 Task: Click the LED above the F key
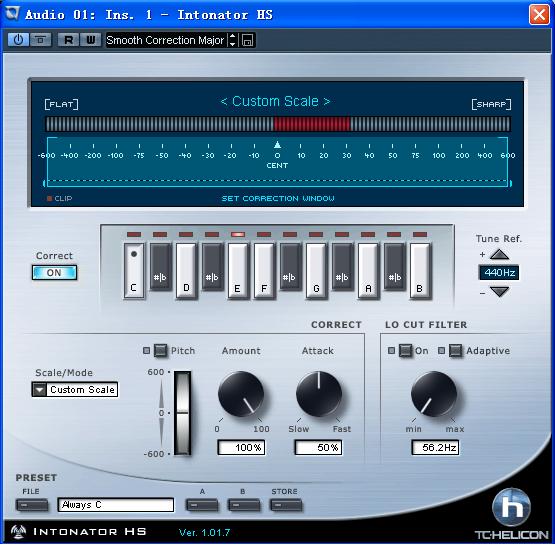click(x=264, y=234)
